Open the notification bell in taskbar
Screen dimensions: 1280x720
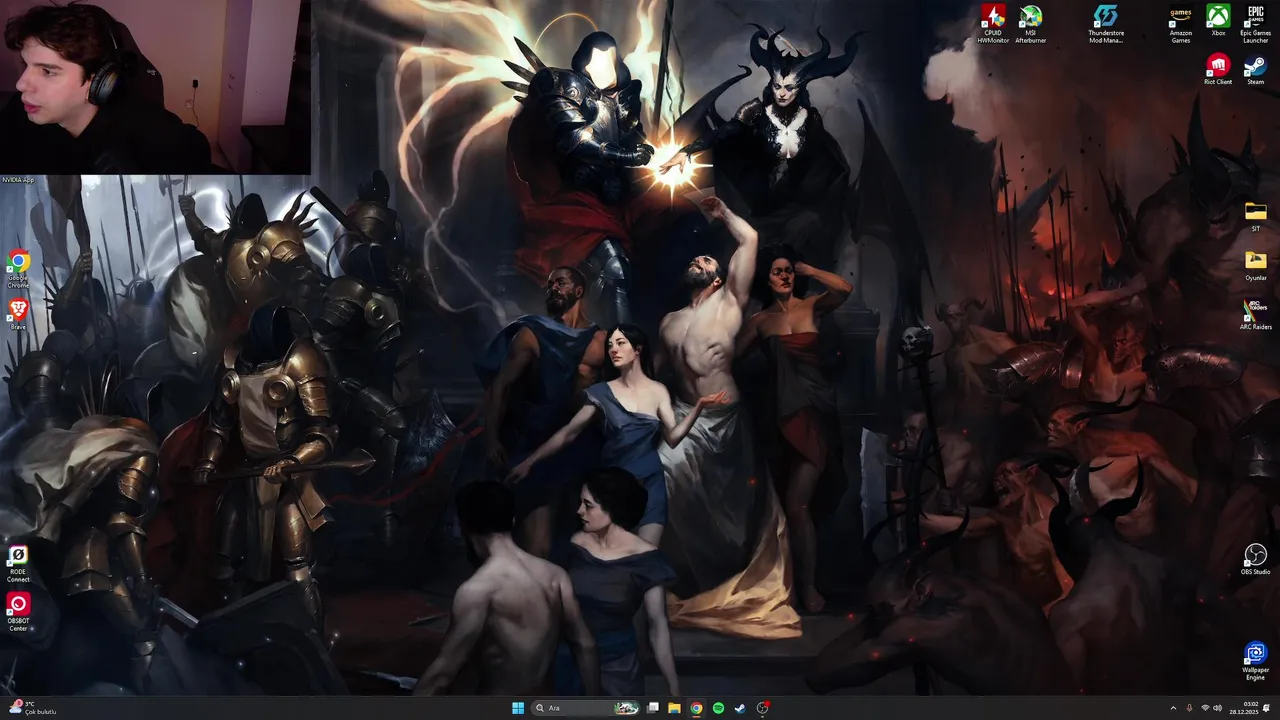click(1268, 708)
